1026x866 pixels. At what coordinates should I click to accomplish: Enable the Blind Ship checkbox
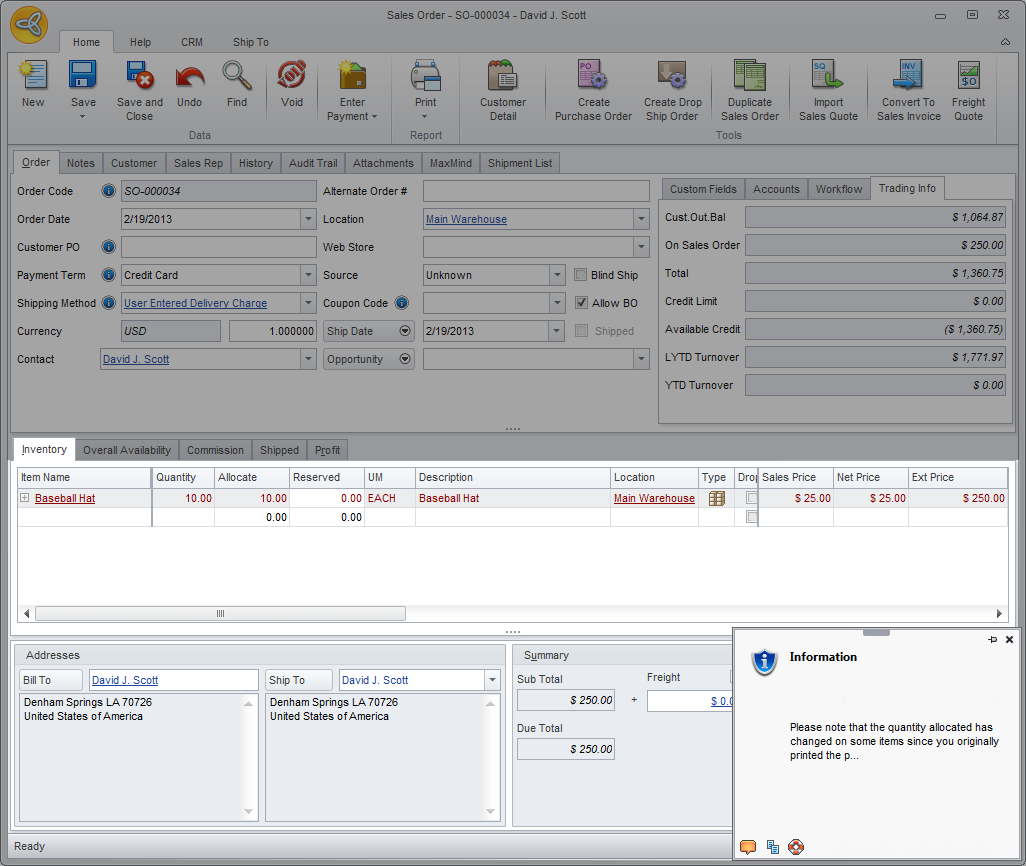[x=582, y=275]
